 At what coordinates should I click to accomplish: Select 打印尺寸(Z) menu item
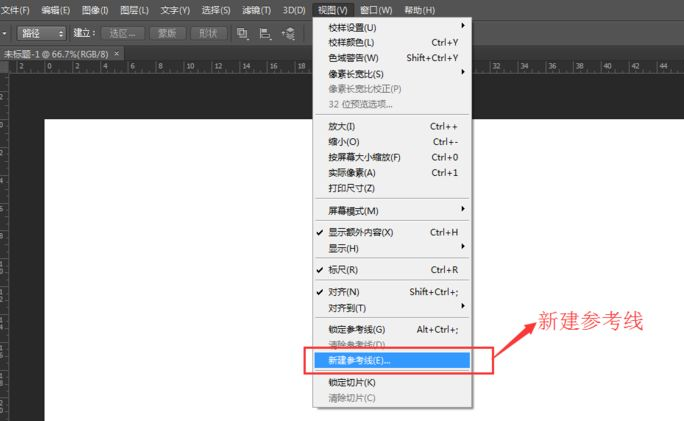(x=392, y=188)
